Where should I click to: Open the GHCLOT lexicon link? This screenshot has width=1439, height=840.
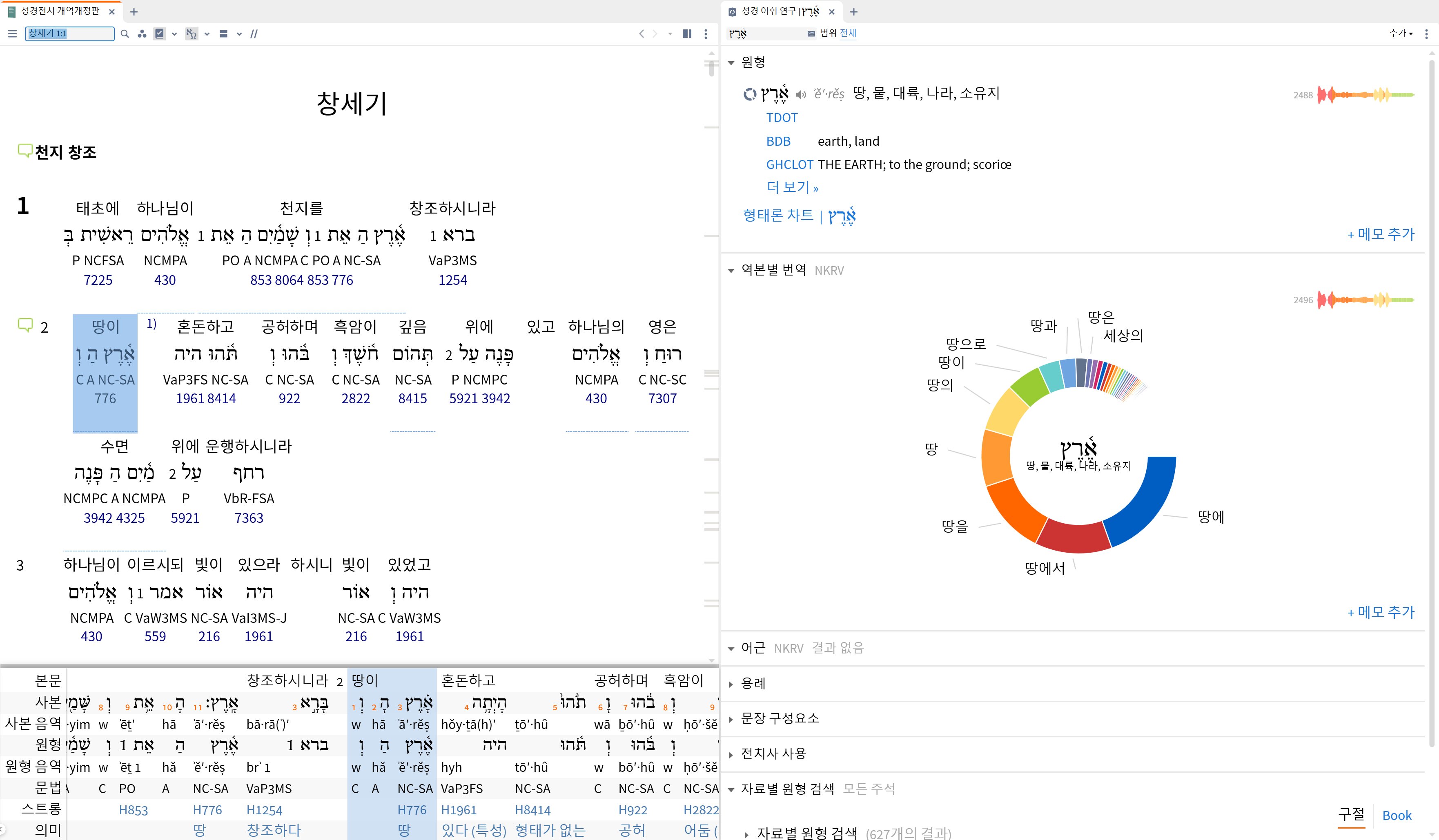tap(789, 164)
